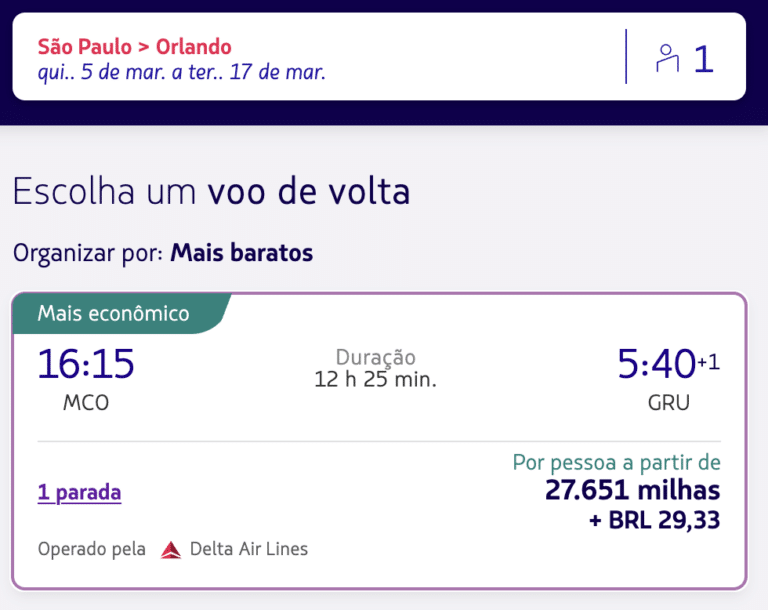
Task: Select the 27.651 milhas price
Action: tap(632, 490)
